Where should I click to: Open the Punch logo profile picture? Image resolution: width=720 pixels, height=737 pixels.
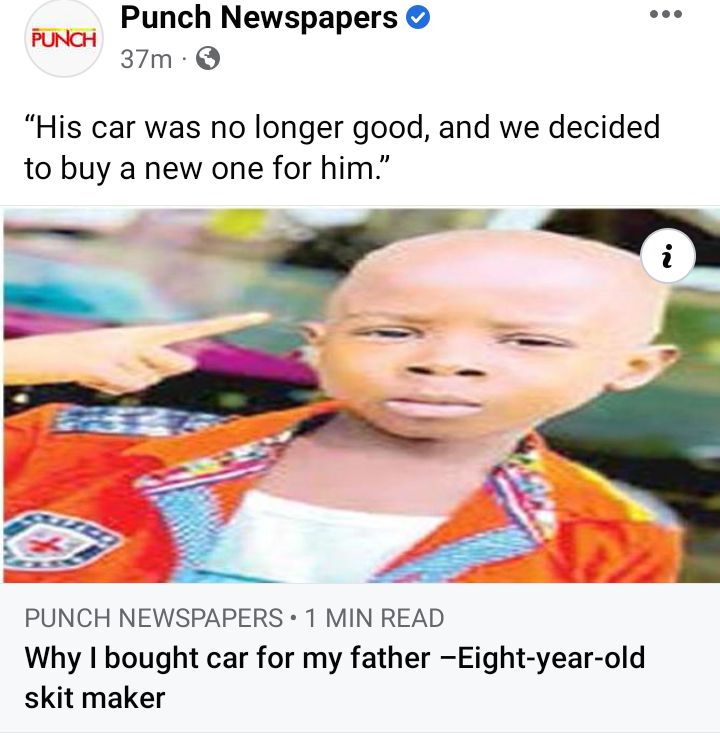(x=64, y=39)
